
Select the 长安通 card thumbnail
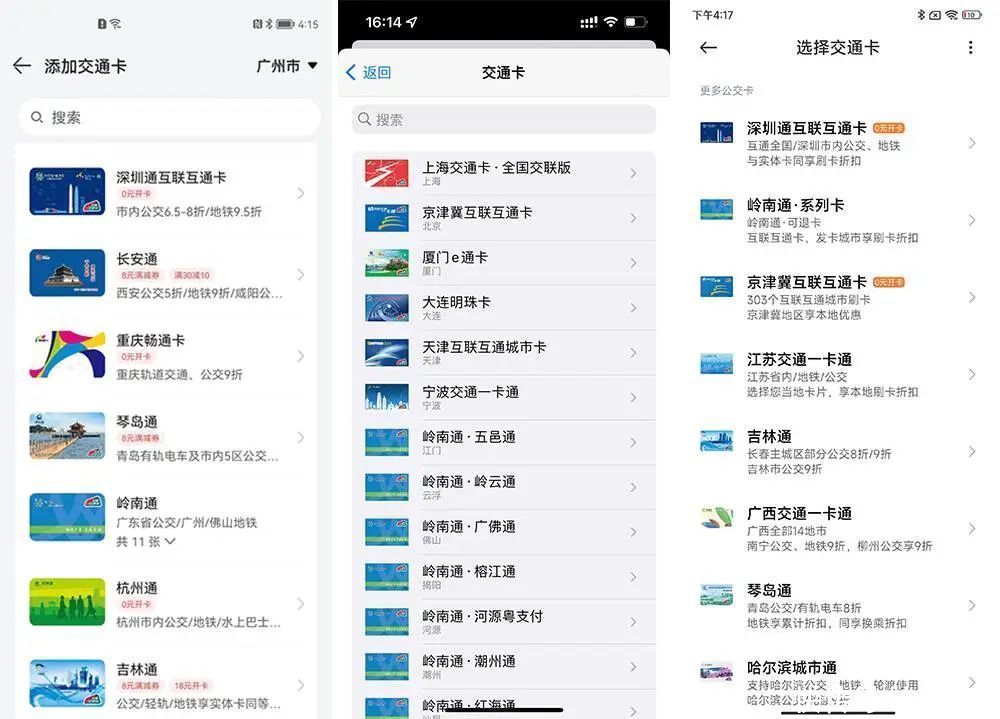pyautogui.click(x=67, y=273)
